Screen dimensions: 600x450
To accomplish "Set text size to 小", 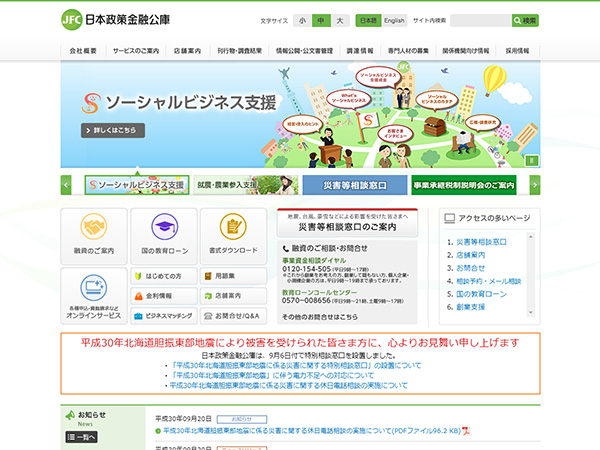I will (302, 20).
